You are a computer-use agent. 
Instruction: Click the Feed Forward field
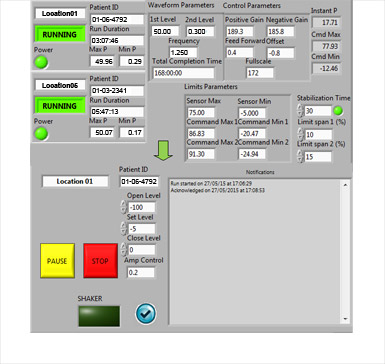pyautogui.click(x=239, y=53)
